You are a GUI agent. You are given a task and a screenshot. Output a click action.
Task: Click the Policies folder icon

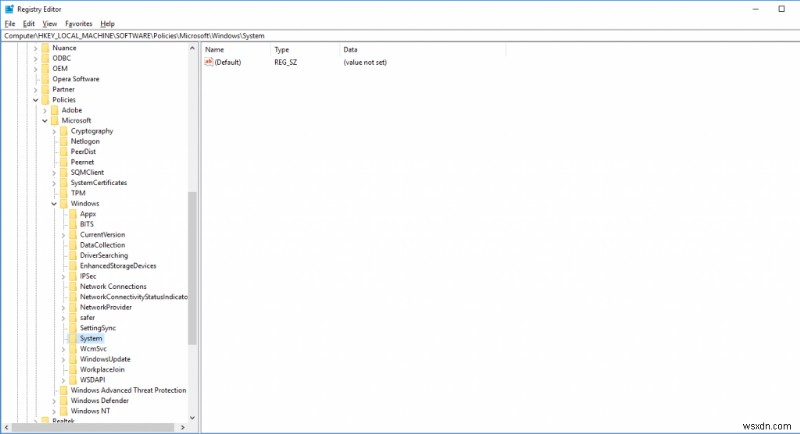45,99
